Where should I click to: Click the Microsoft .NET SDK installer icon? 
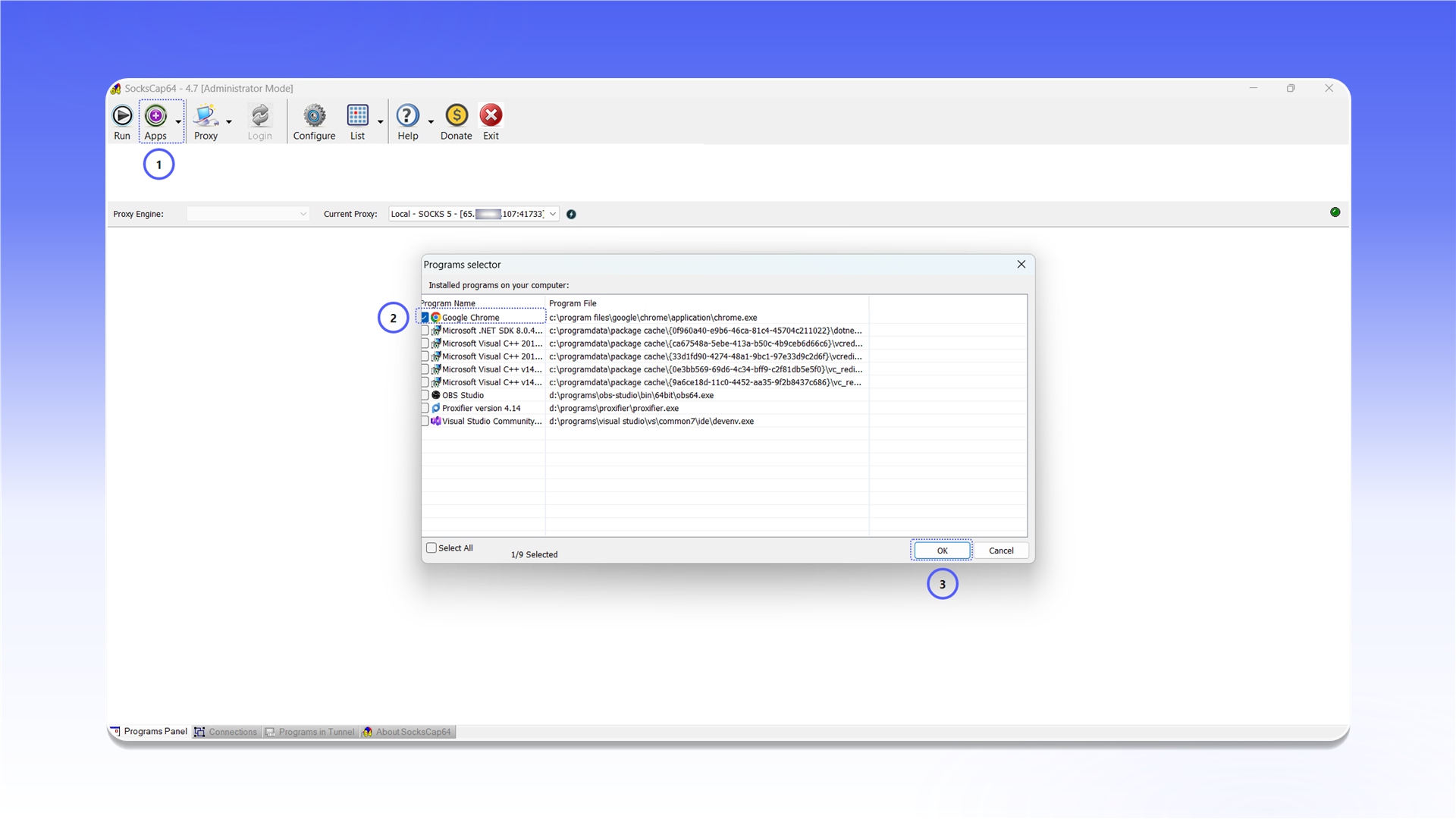point(436,331)
